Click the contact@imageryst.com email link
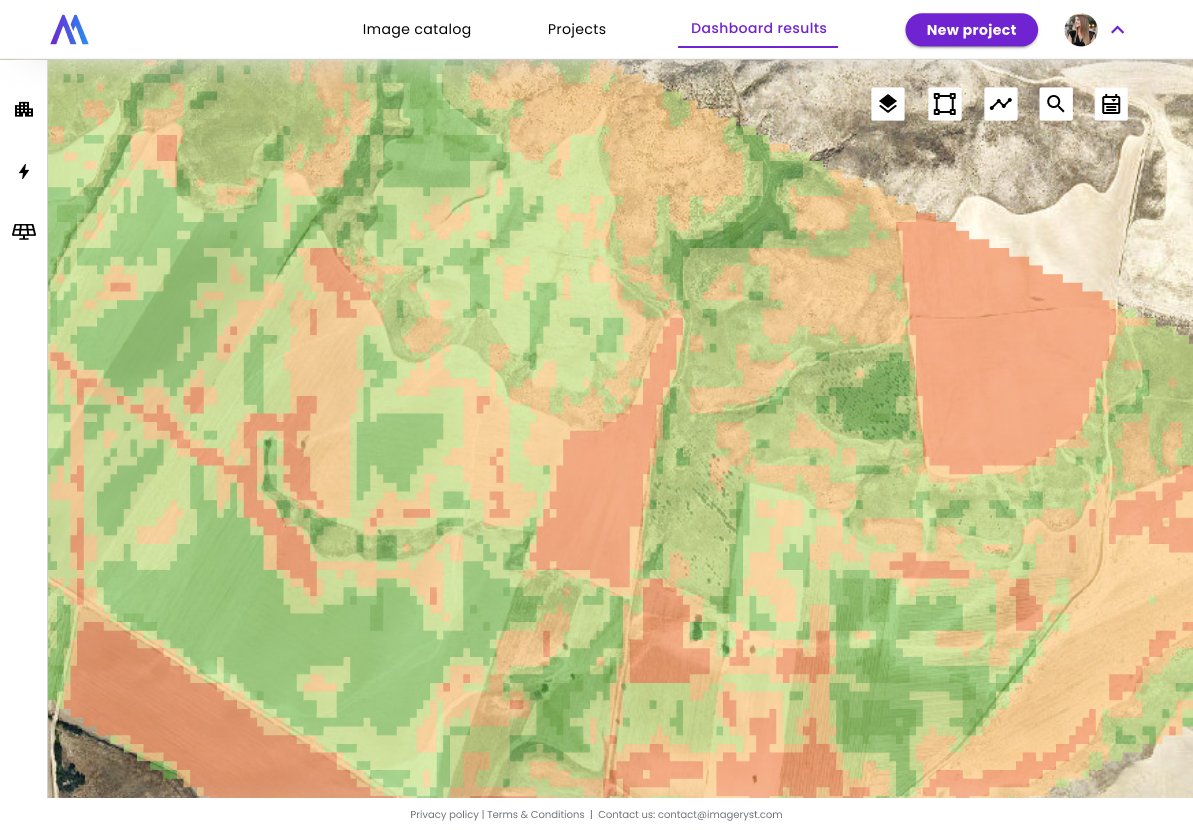 tap(719, 814)
